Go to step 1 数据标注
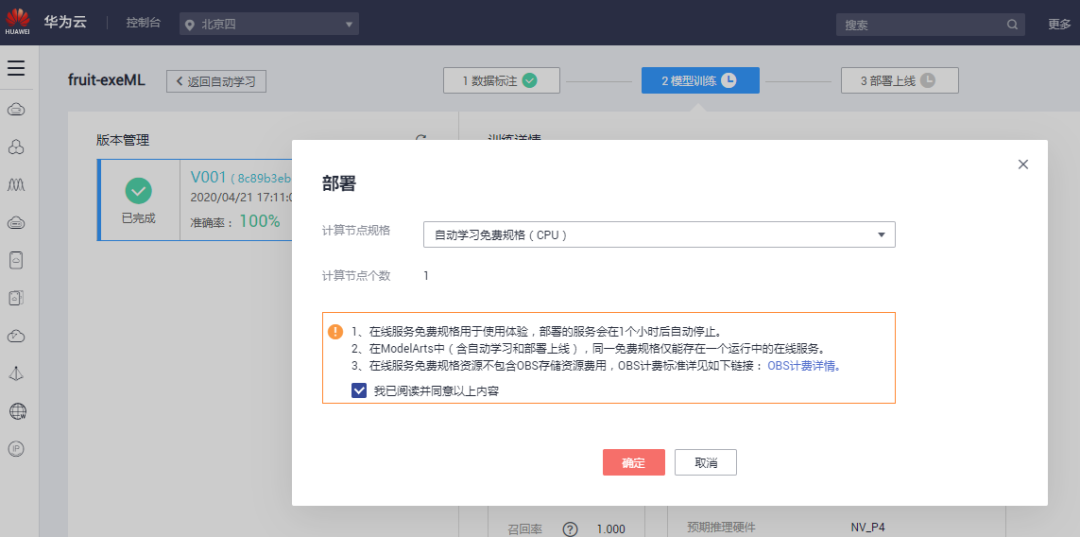 coord(501,81)
